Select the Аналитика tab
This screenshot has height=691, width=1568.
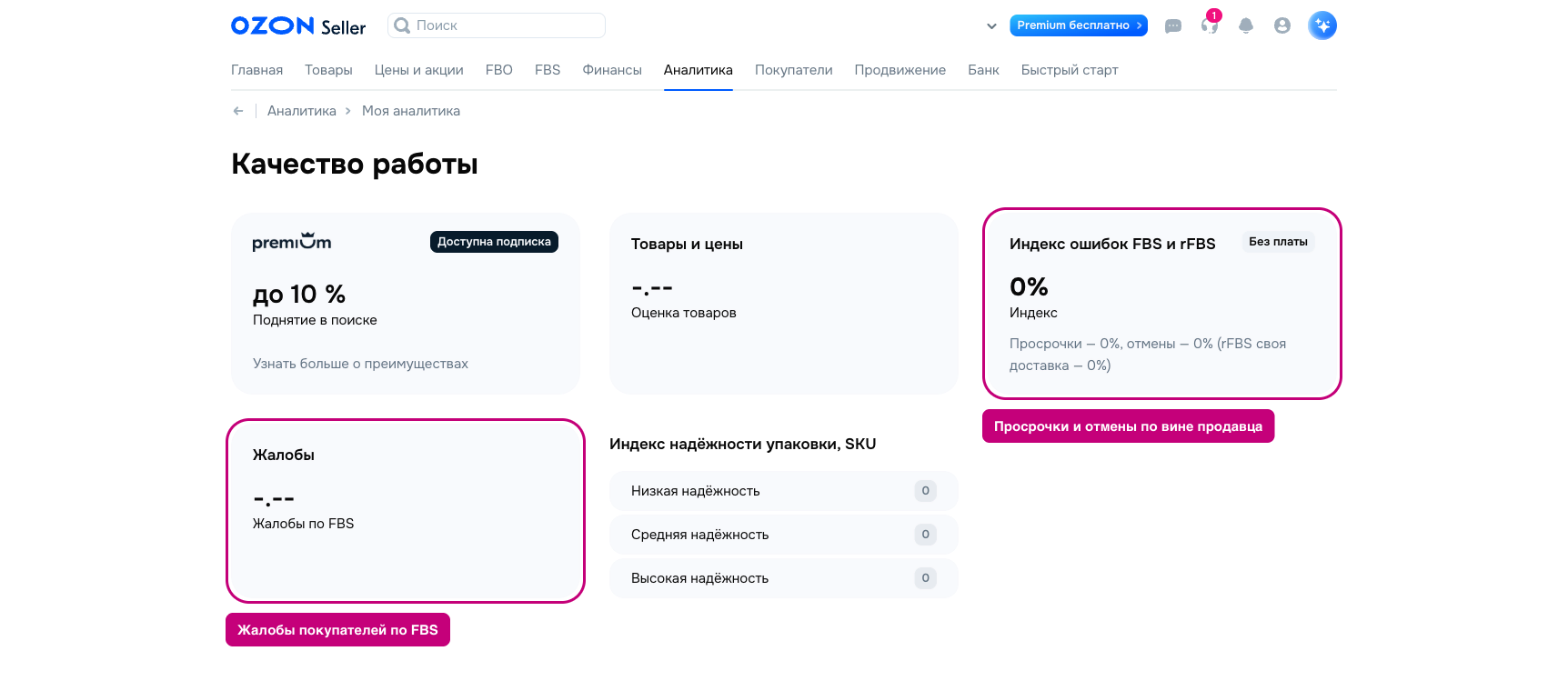click(x=699, y=70)
